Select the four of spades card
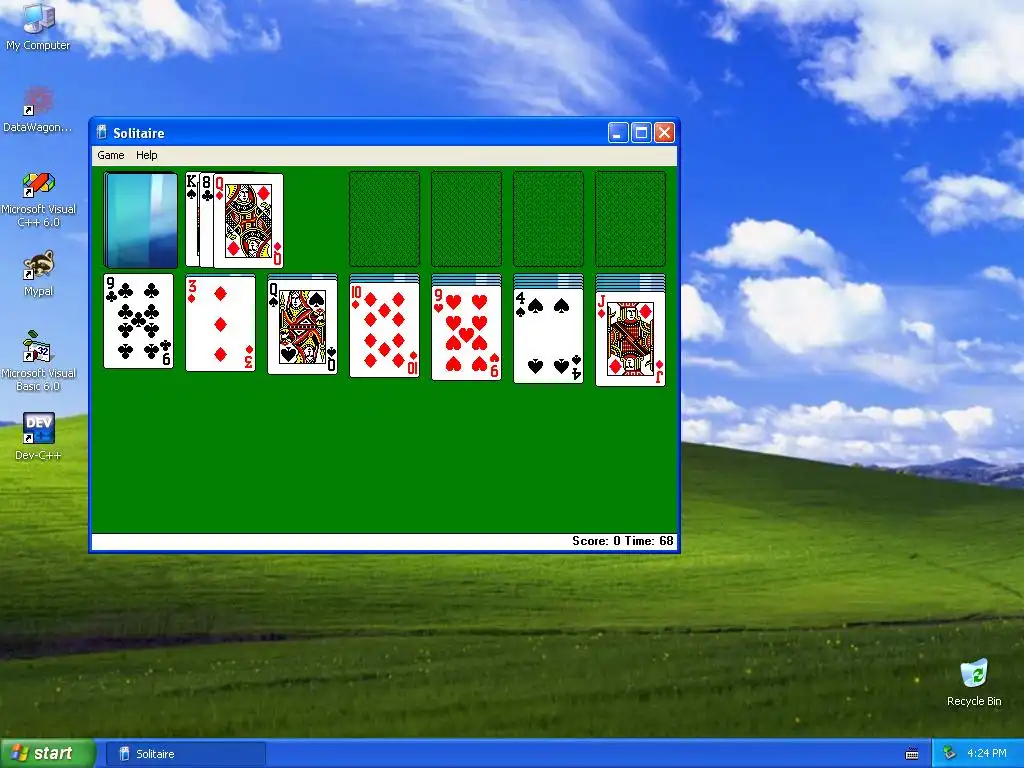Screen dimensions: 1024x768 (x=549, y=336)
